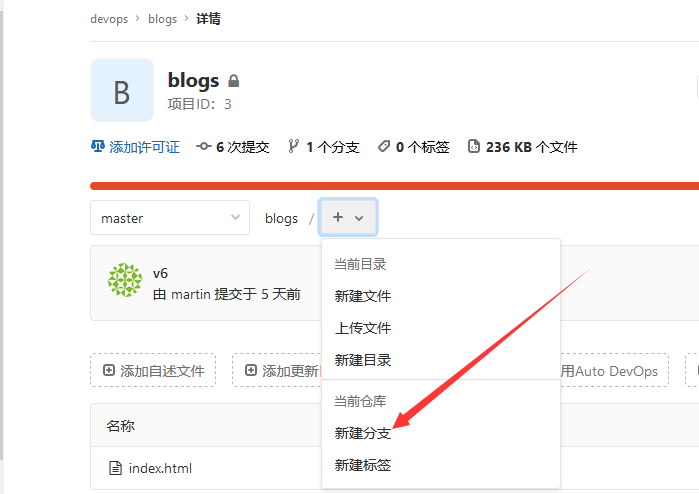Click martin's avatar in the commit row
The image size is (699, 494).
(125, 281)
